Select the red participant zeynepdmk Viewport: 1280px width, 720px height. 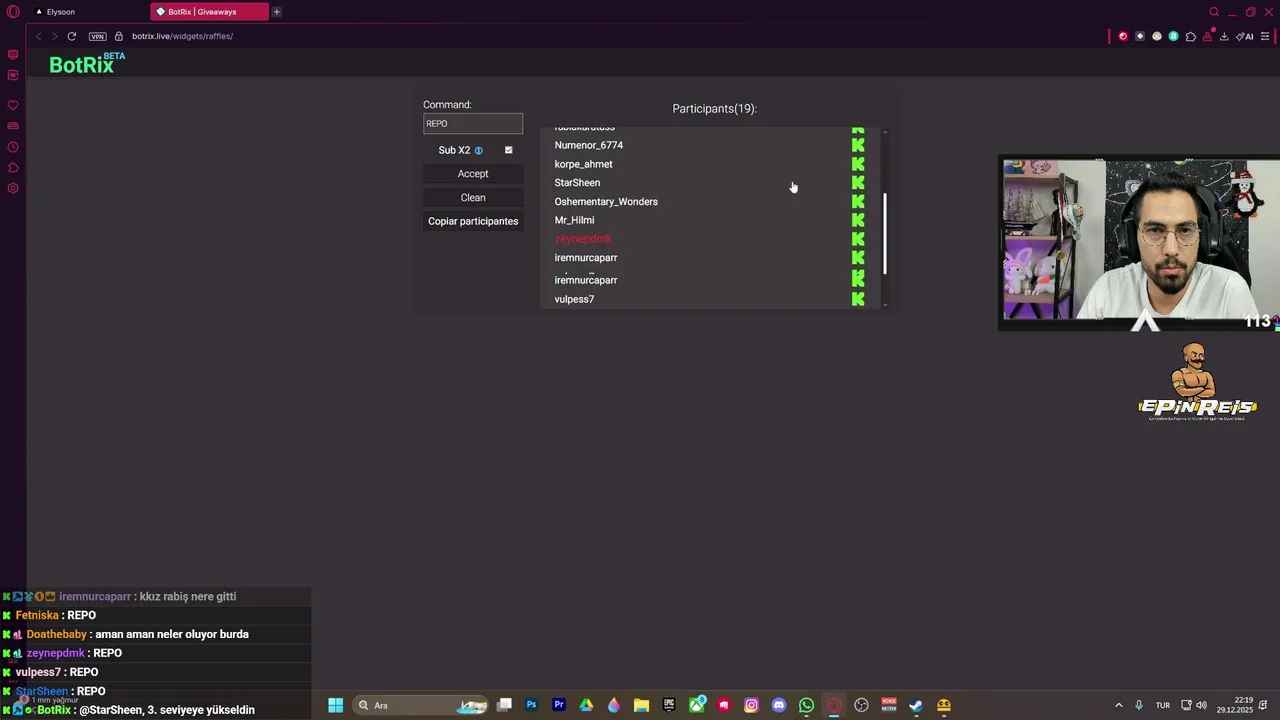pyautogui.click(x=583, y=239)
